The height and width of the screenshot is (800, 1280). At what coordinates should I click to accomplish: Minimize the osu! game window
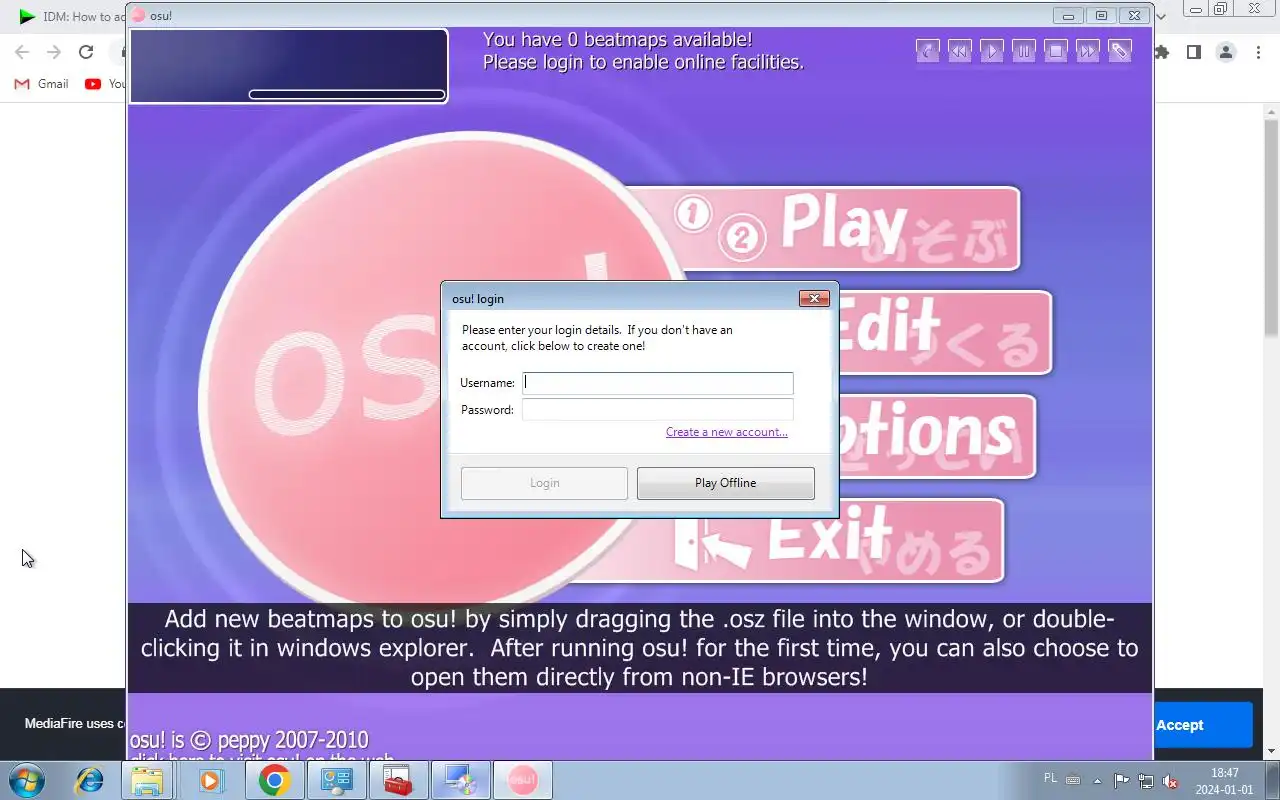pos(1068,16)
